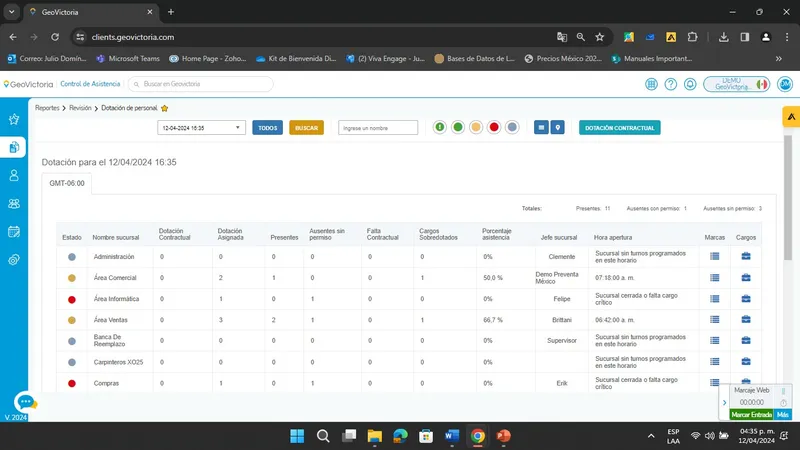This screenshot has width=800, height=450.
Task: Open the favorites star in sidebar
Action: 14,119
